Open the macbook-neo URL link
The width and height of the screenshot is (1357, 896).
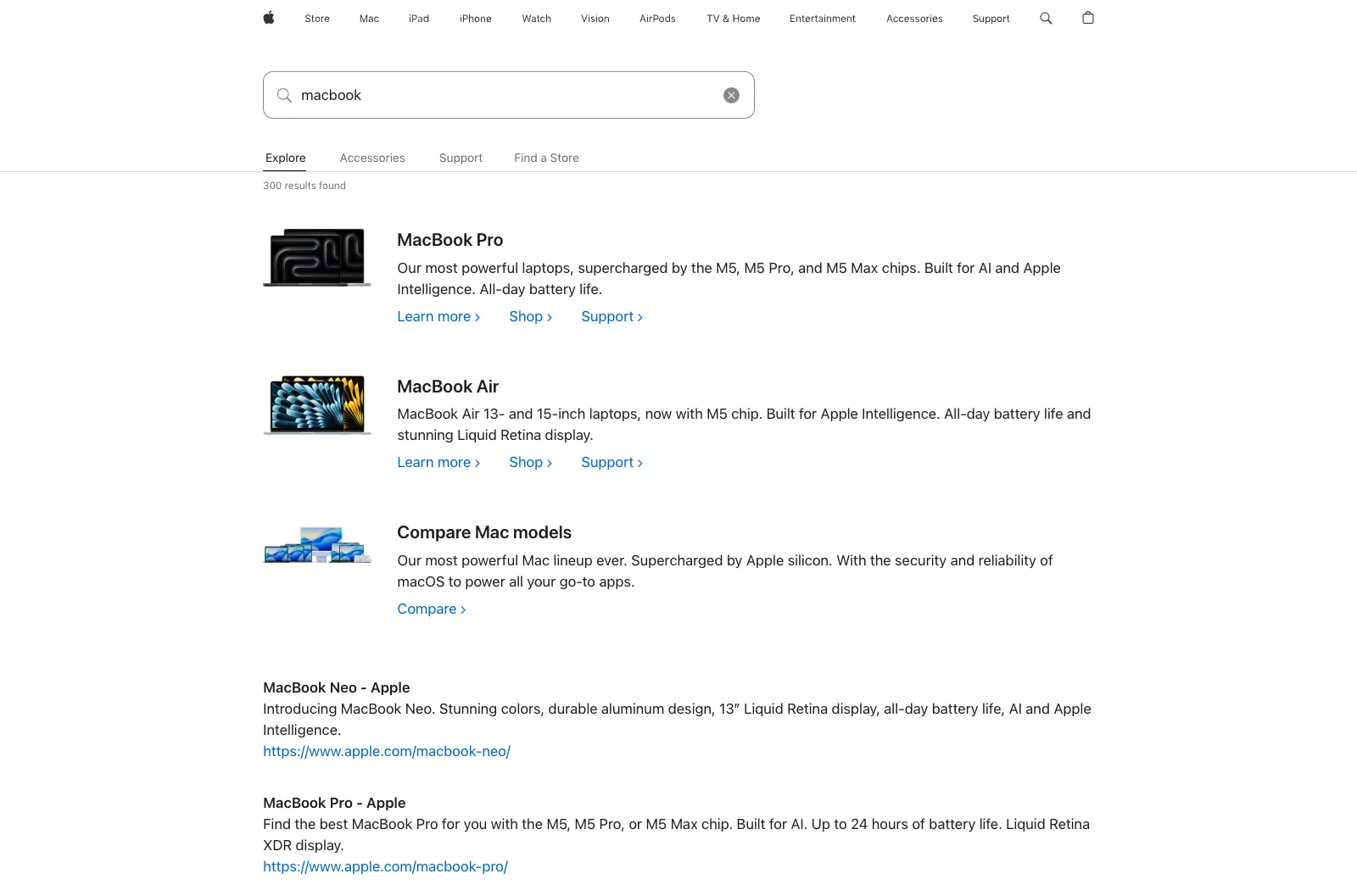pos(387,751)
